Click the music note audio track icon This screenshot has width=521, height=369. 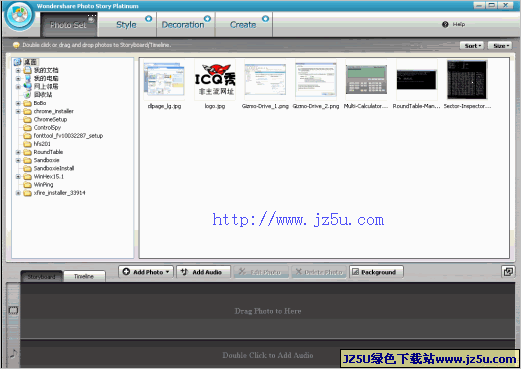(13, 353)
